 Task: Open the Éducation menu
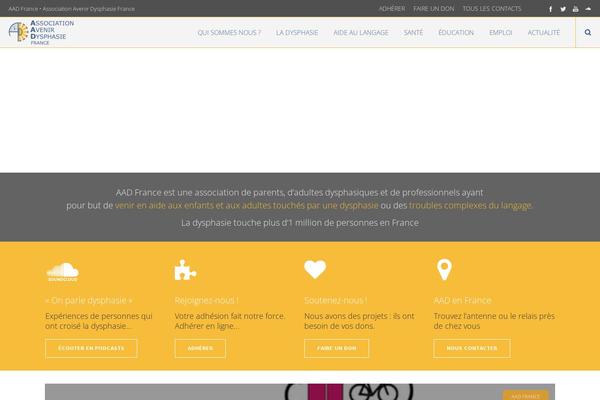[456, 33]
